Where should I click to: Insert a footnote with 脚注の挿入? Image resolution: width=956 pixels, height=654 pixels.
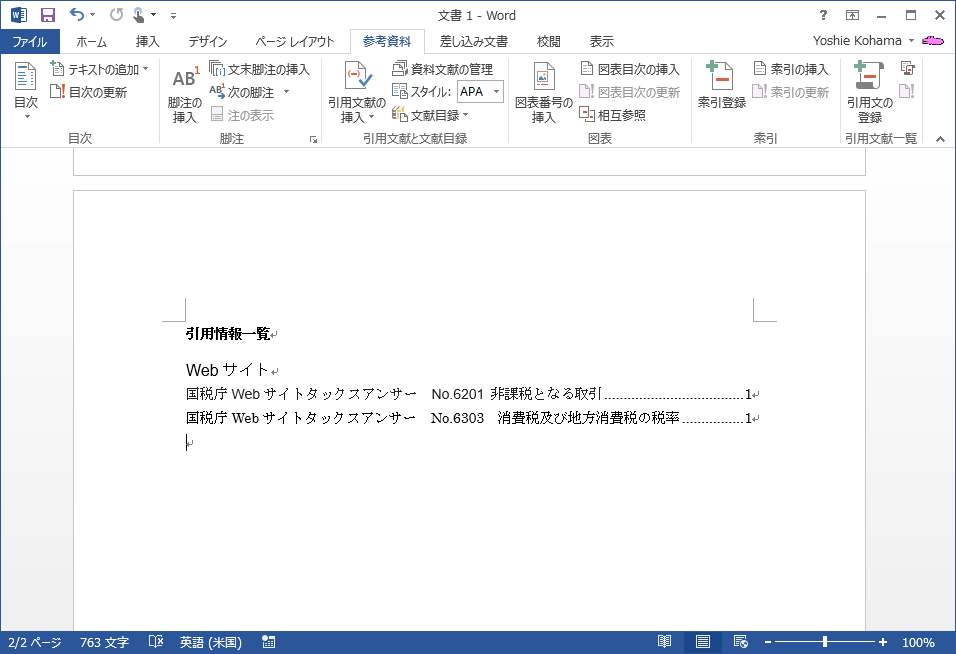point(185,94)
